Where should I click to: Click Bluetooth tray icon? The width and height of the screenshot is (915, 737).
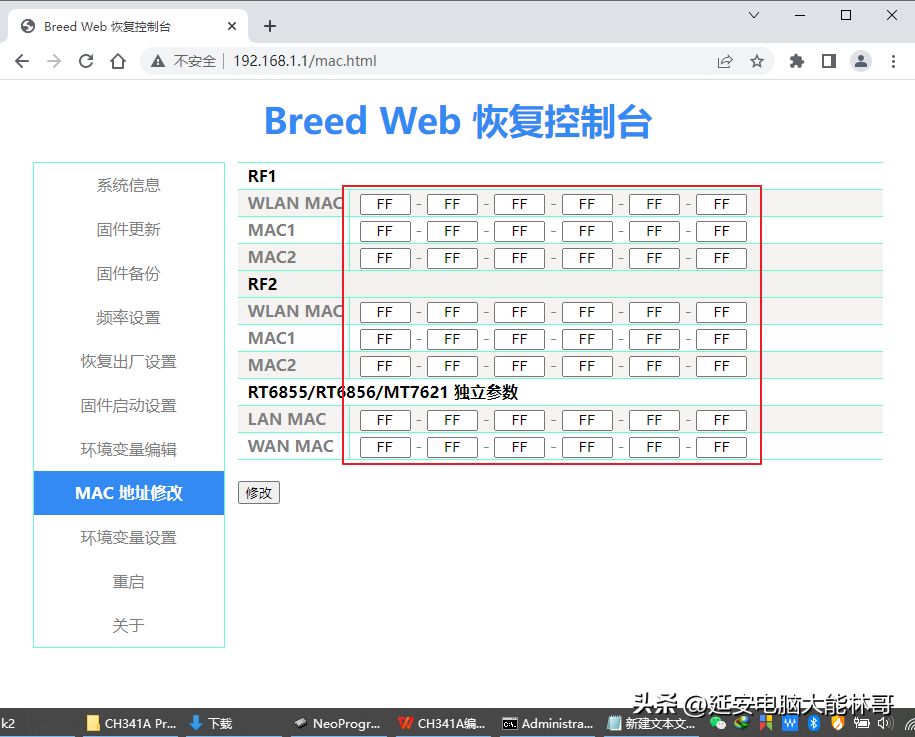coord(813,724)
